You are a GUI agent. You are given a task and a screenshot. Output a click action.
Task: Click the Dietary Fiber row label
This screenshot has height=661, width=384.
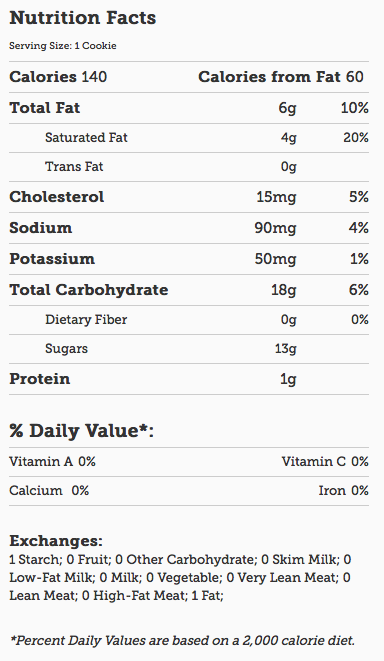[x=86, y=320]
